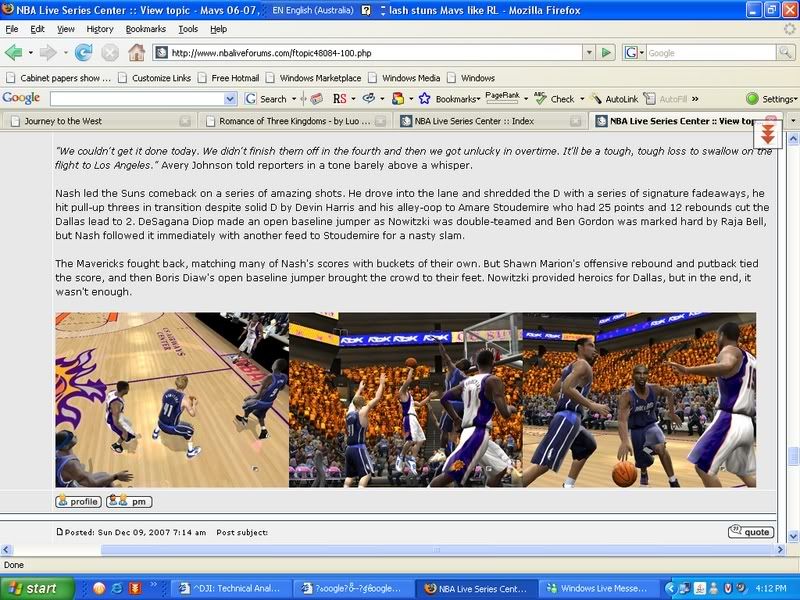The height and width of the screenshot is (600, 800).
Task: Click the profile button under the post
Action: coord(78,502)
